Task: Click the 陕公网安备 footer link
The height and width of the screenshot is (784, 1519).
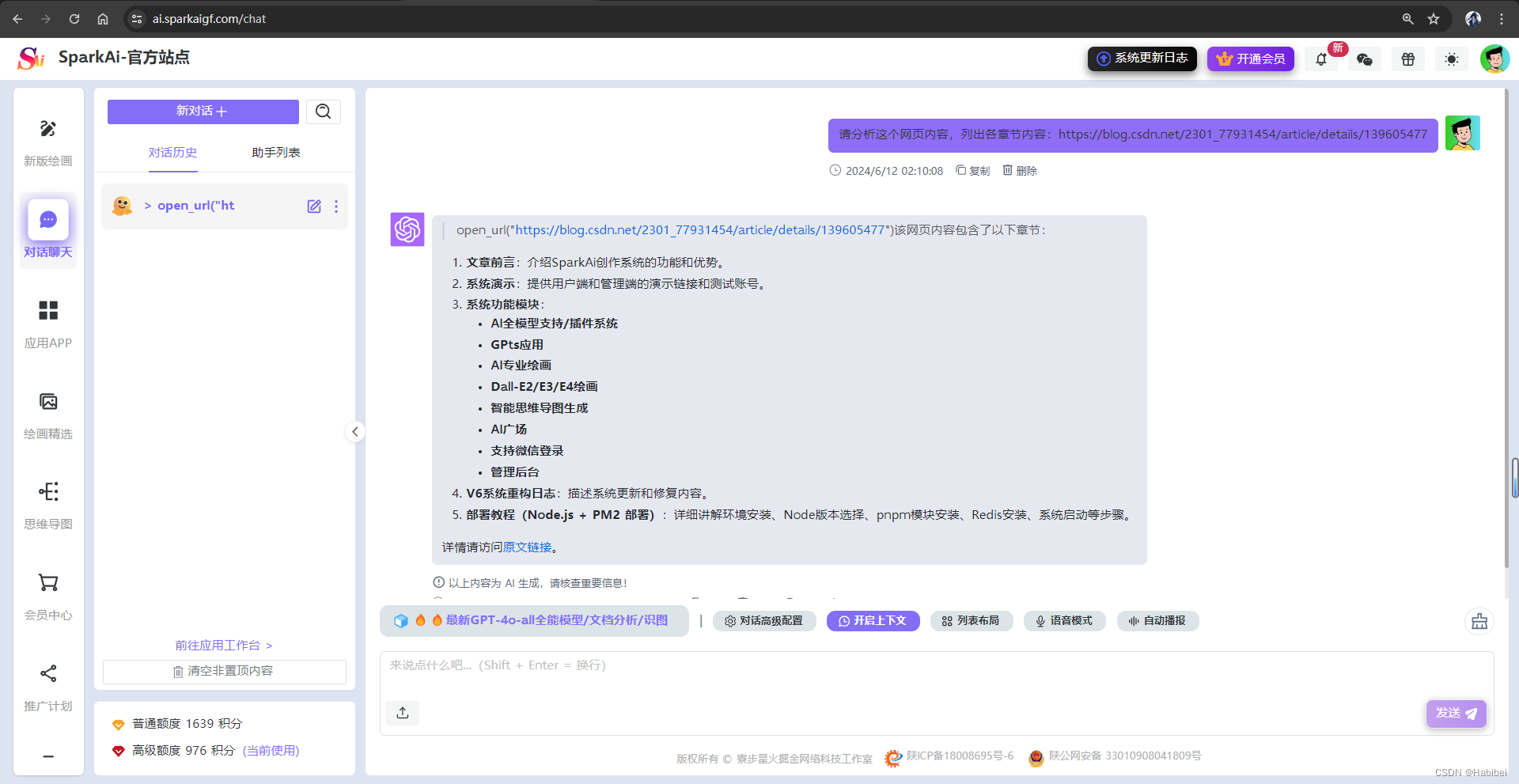Action: (1125, 756)
